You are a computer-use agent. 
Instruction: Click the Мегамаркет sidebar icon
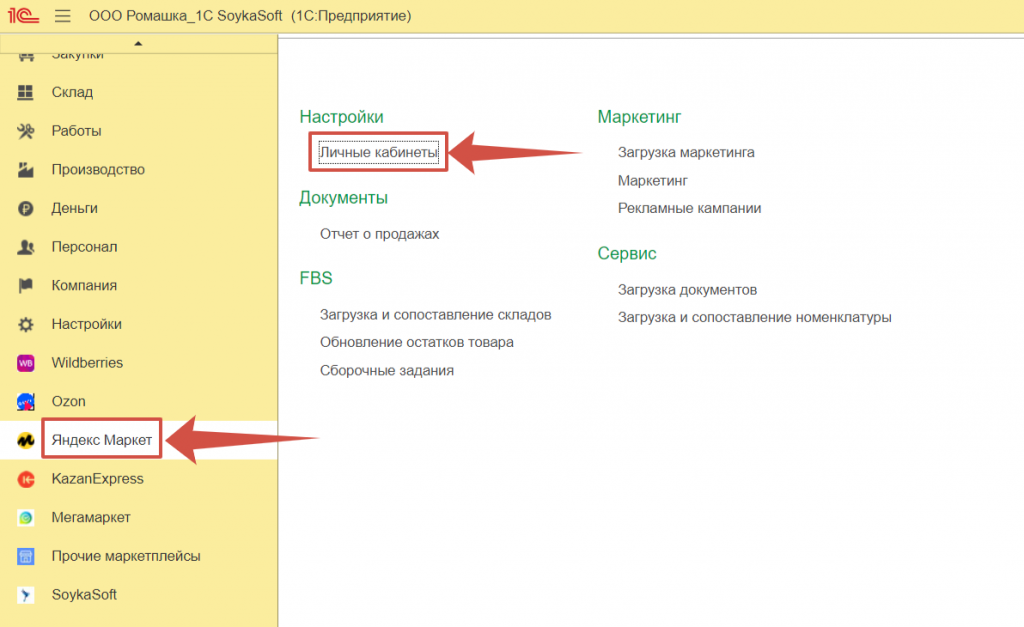point(26,518)
